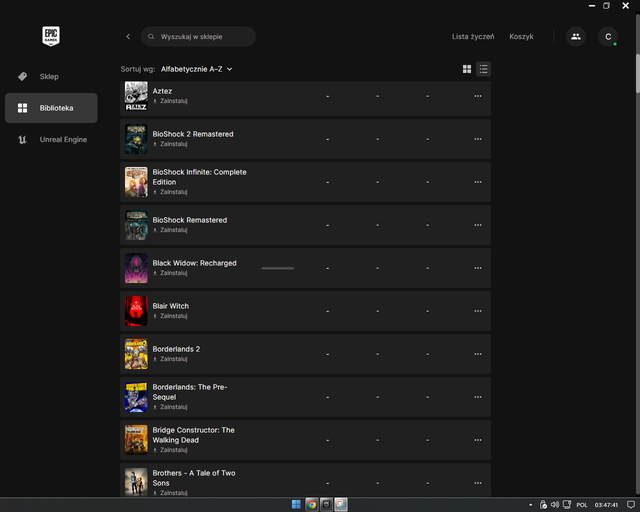Open more options for Aztez

[478, 96]
